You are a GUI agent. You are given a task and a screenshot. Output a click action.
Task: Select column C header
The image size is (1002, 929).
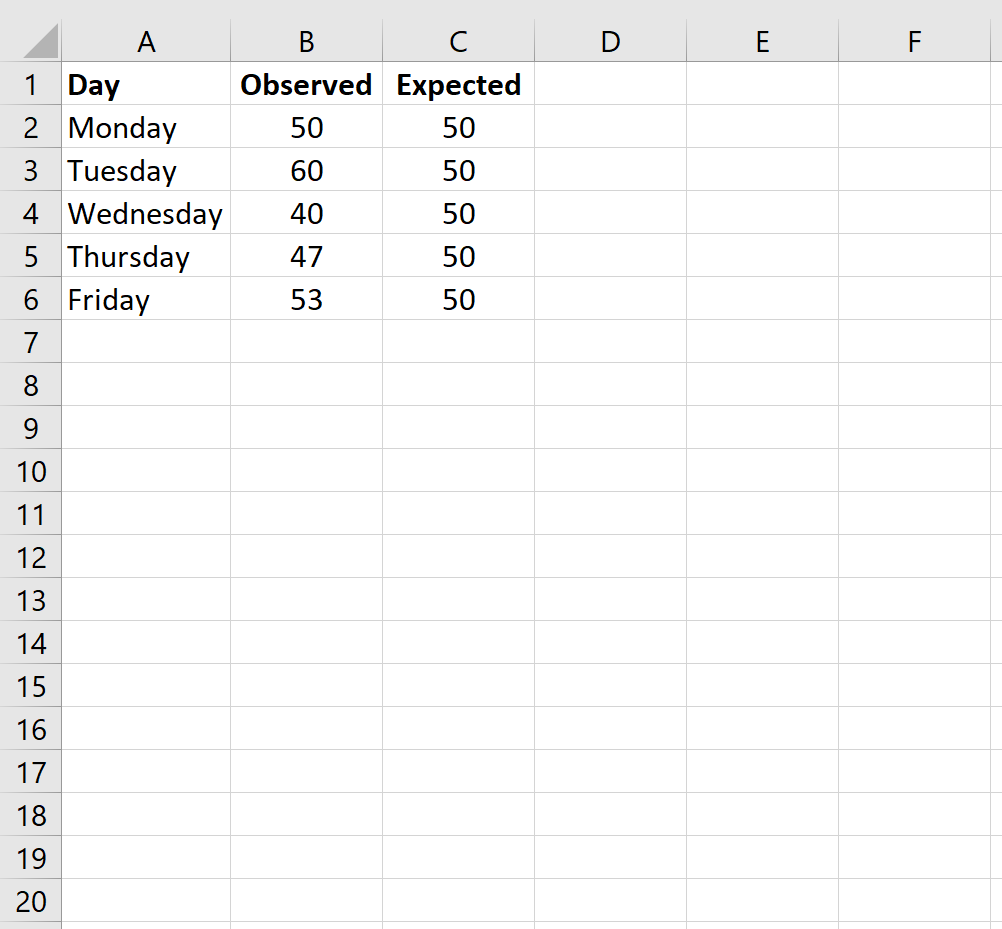pos(458,42)
